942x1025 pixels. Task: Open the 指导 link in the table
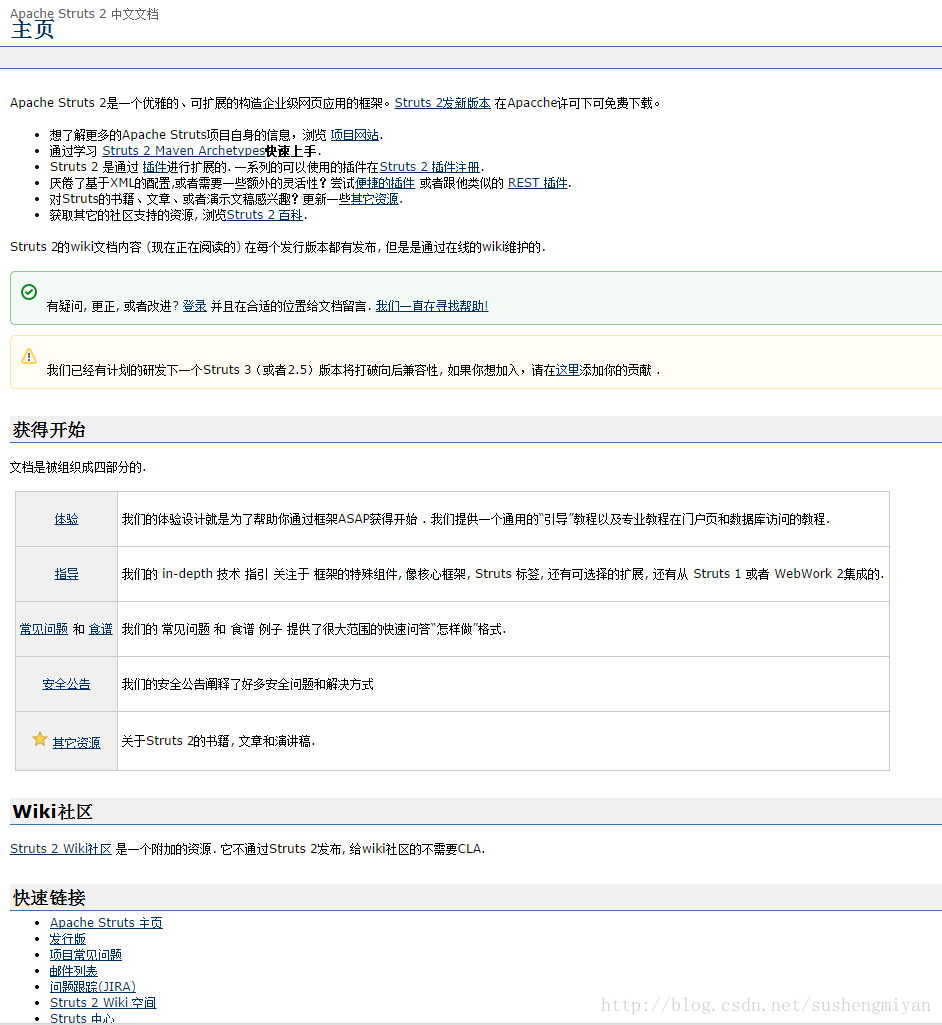click(x=66, y=574)
